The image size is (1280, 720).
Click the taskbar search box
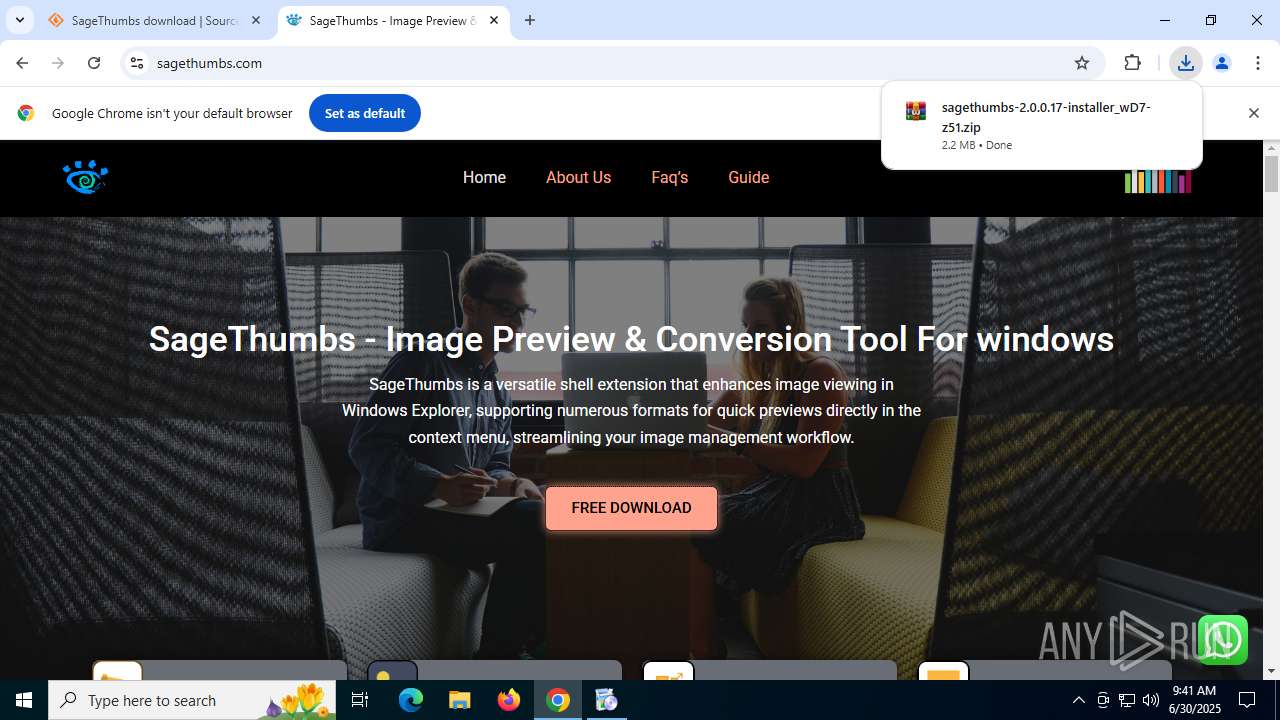tap(194, 700)
